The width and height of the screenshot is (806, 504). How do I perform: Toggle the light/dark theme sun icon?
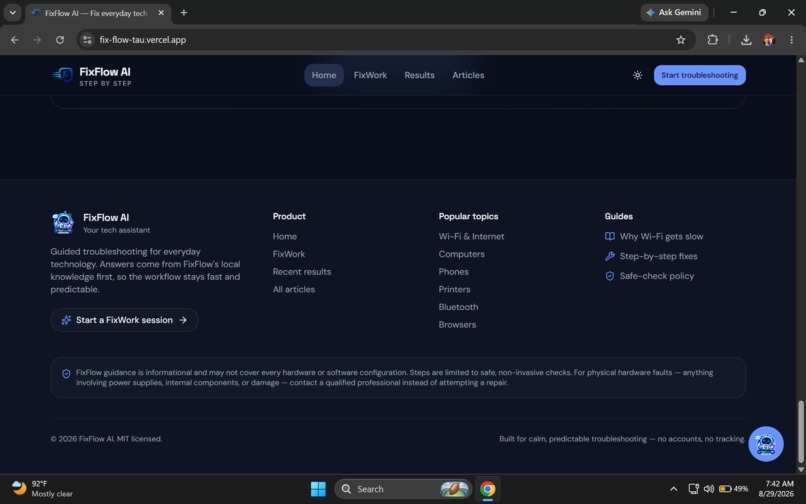(637, 75)
